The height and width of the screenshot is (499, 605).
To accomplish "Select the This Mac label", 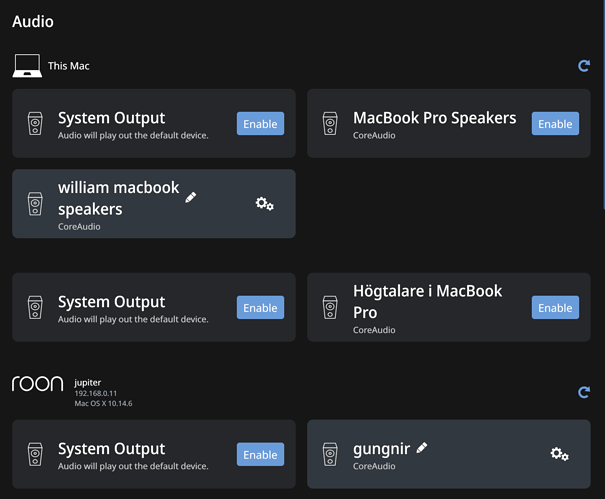I will pyautogui.click(x=69, y=66).
